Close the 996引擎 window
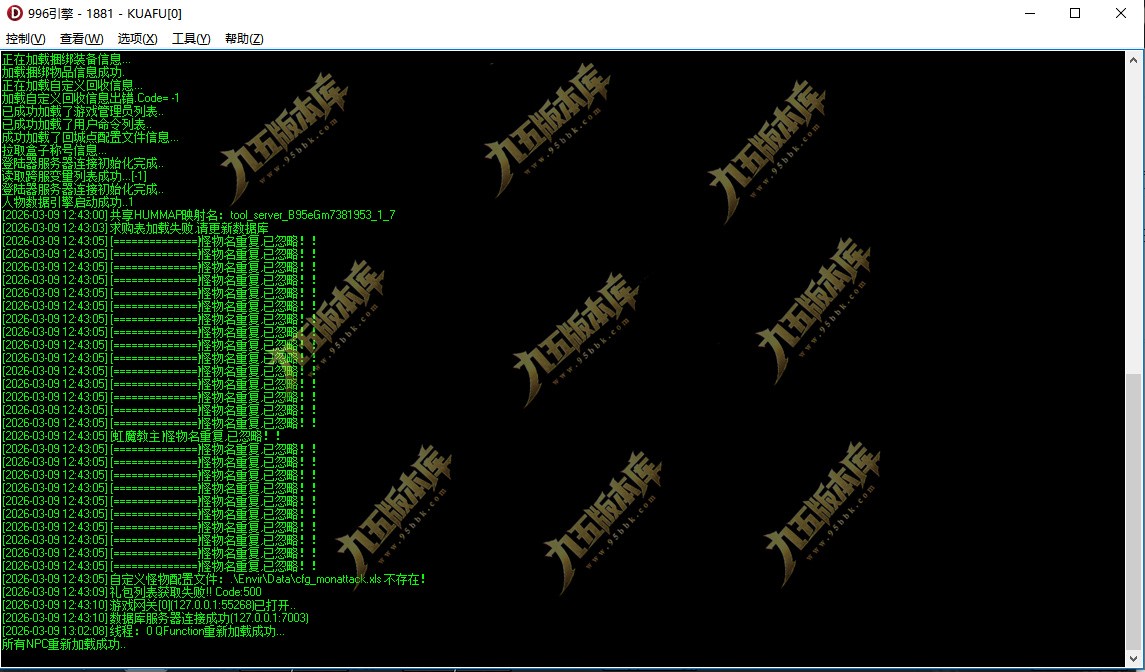Viewport: 1145px width, 672px height. pyautogui.click(x=1121, y=13)
